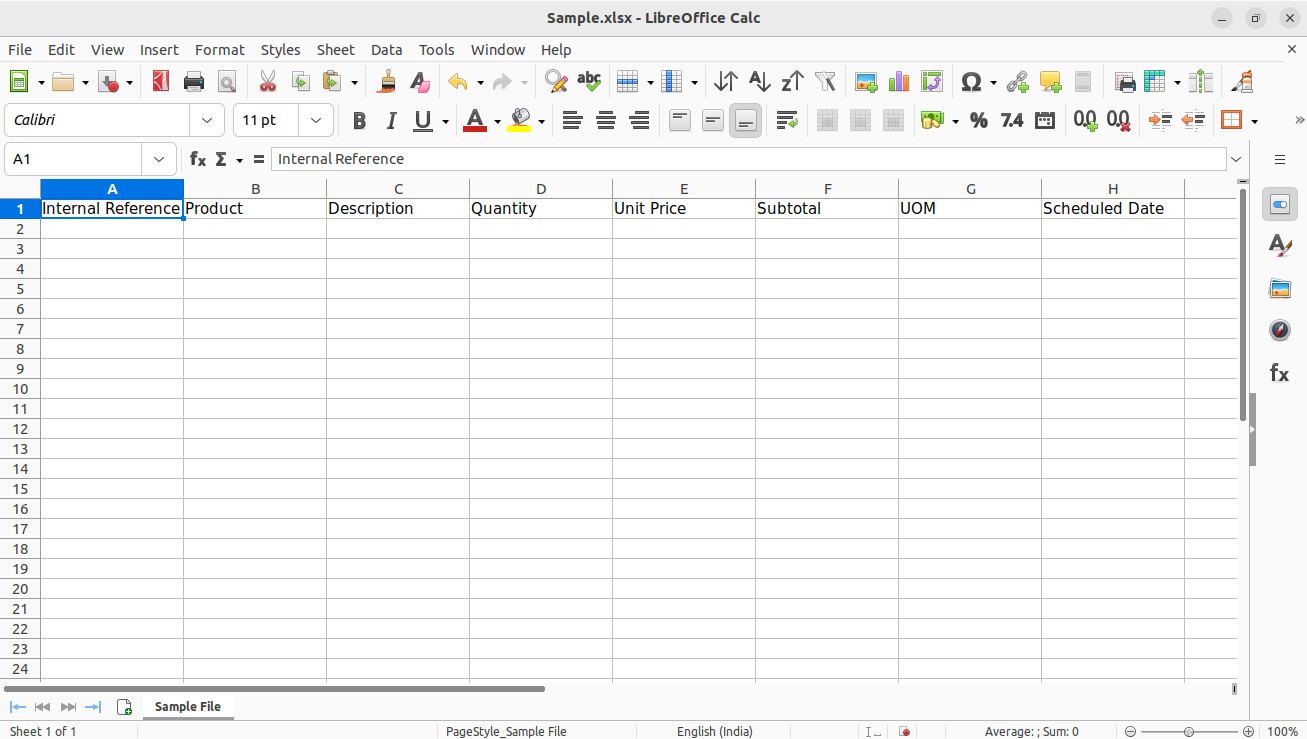Screen dimensions: 1307x739
Task: Open the Data menu
Action: pos(387,50)
